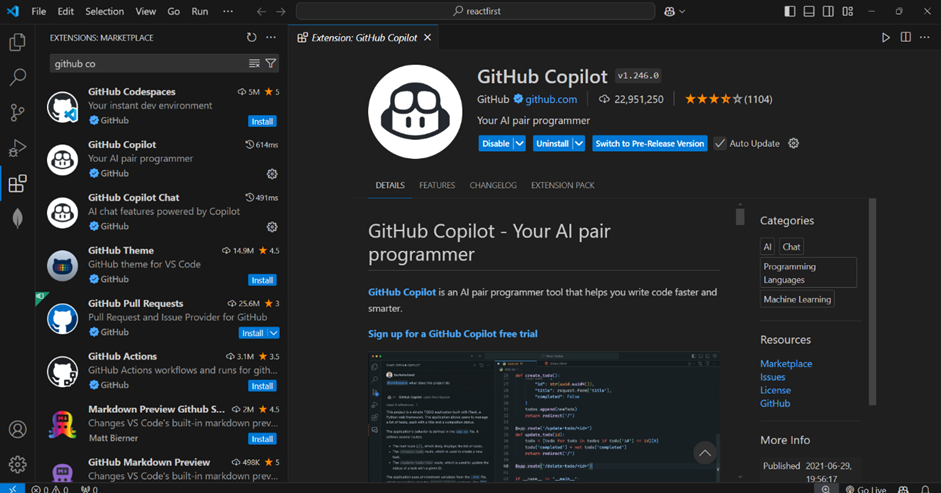Open GitHub Pull Requests Install dropdown arrow

click(274, 333)
